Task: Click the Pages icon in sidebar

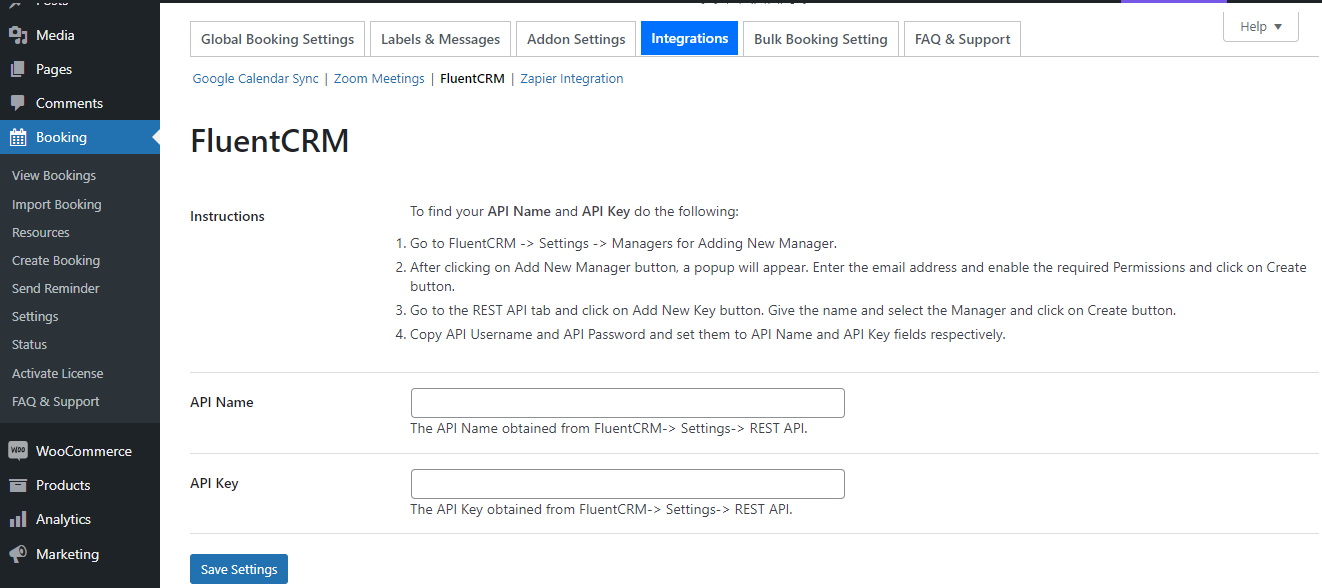Action: click(18, 69)
